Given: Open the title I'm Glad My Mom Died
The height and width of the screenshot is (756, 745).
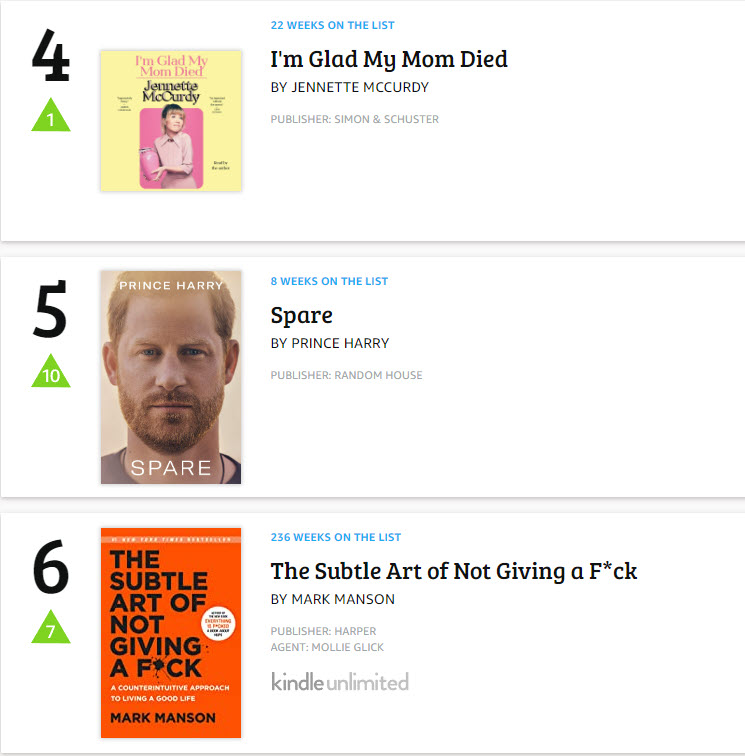Looking at the screenshot, I should click(x=389, y=58).
